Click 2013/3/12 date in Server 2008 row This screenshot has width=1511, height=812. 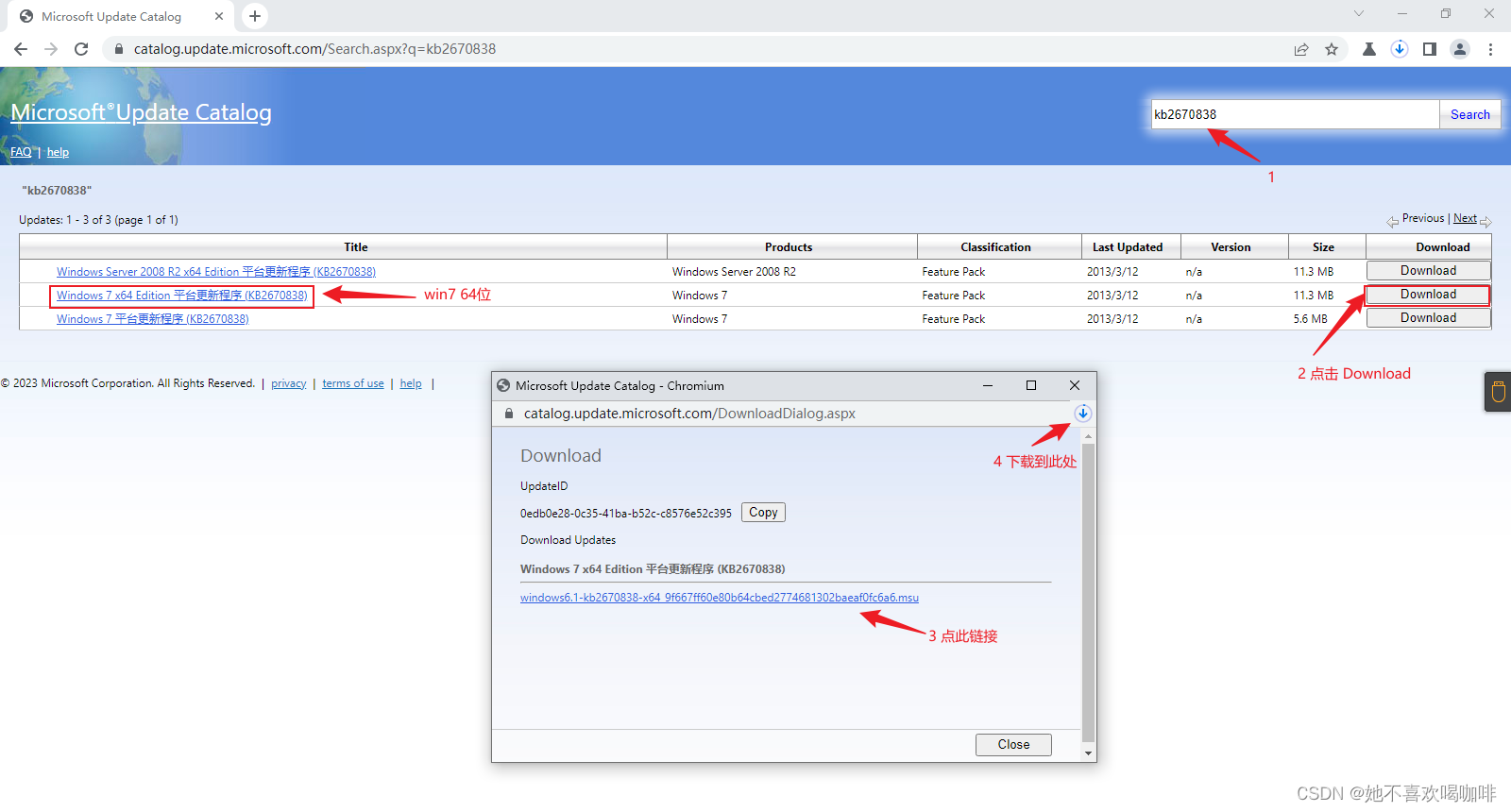coord(1112,272)
